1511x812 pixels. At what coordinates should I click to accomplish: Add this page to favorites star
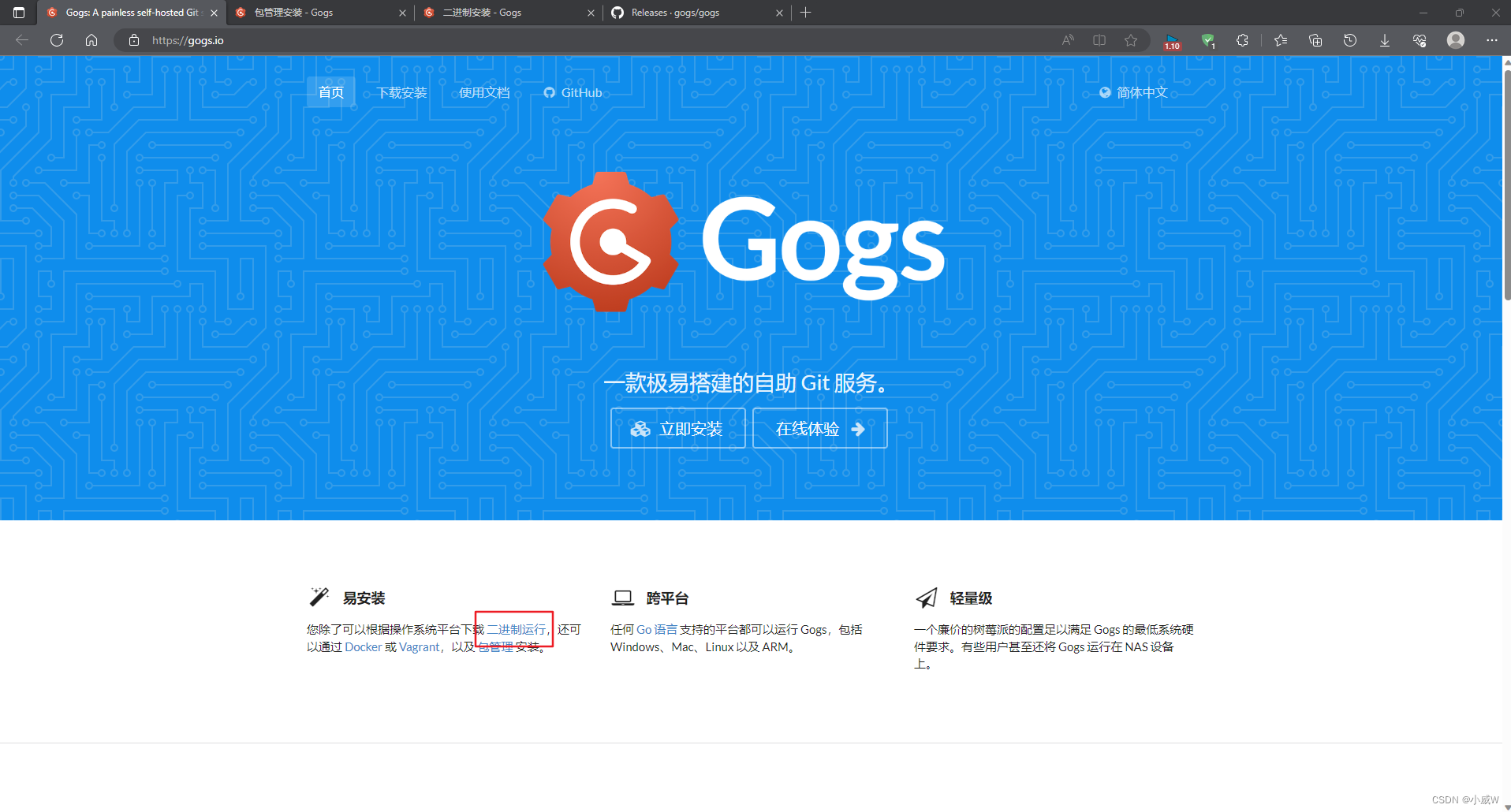1131,40
